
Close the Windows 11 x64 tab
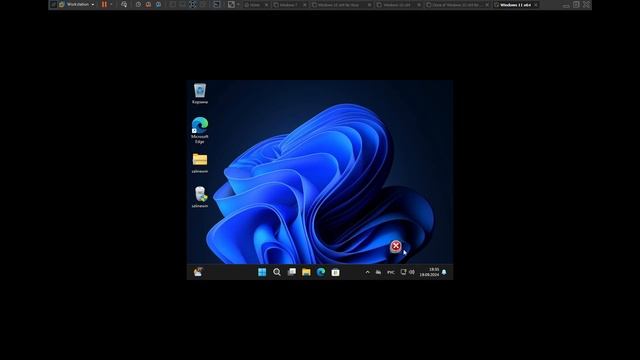tap(536, 5)
